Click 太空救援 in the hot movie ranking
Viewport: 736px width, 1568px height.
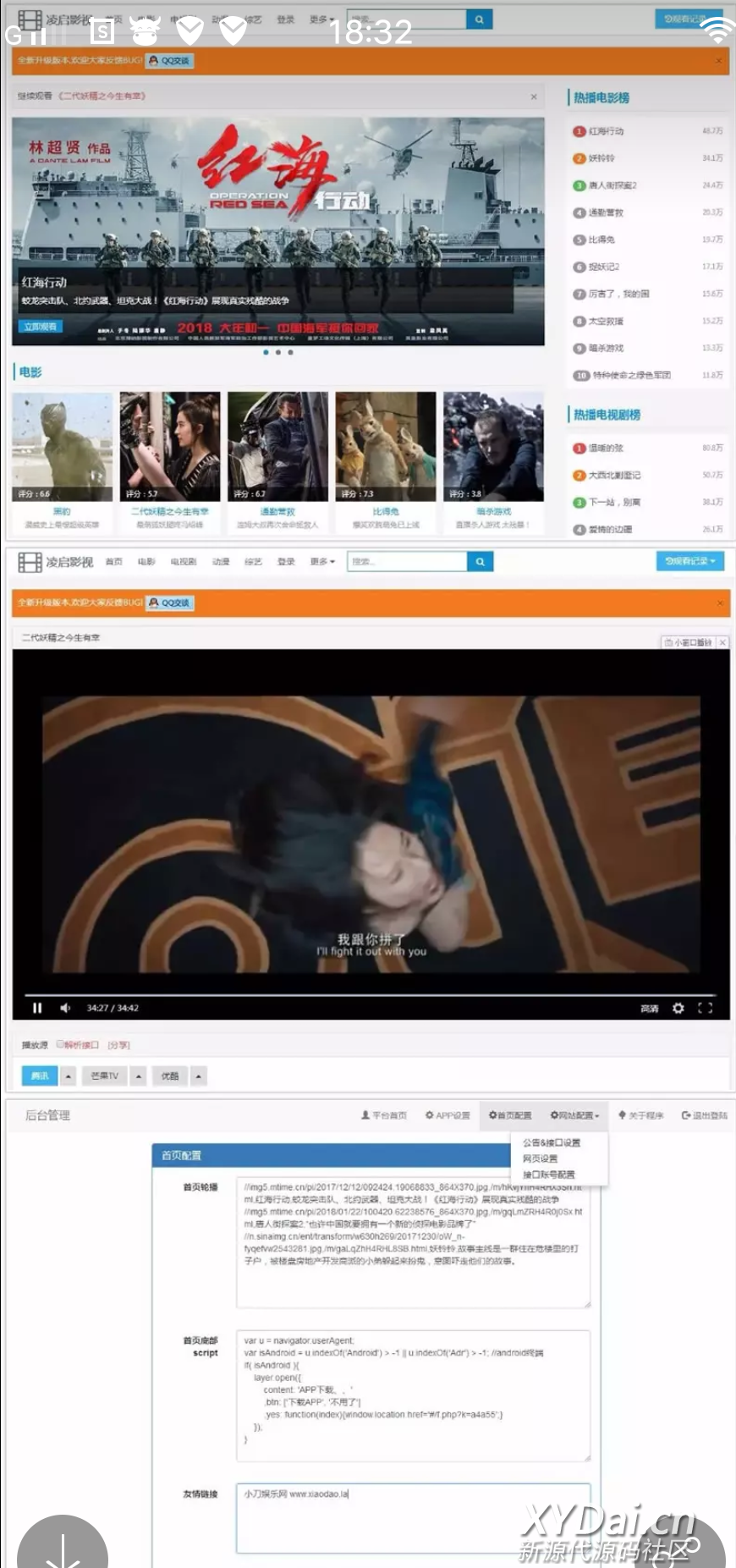606,321
